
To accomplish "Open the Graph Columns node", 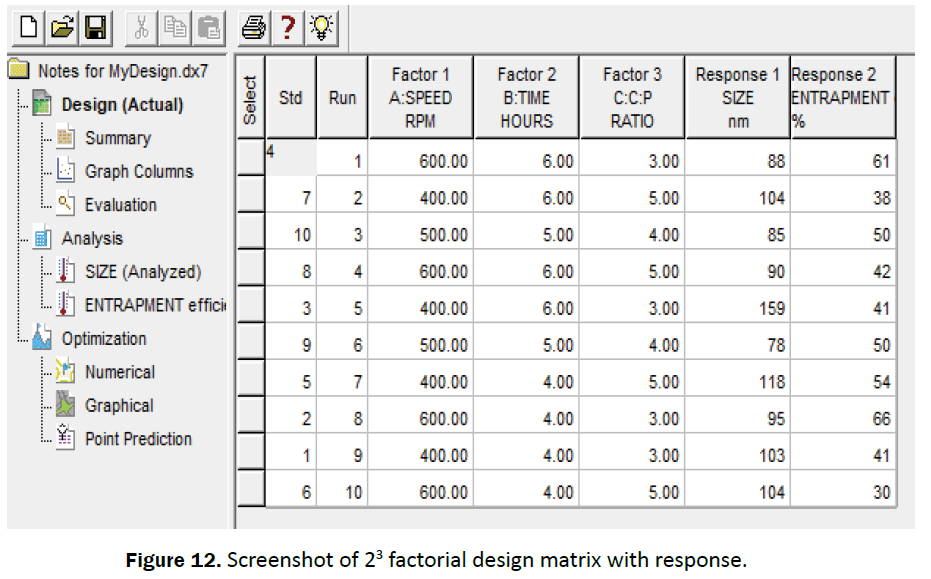I will point(139,172).
